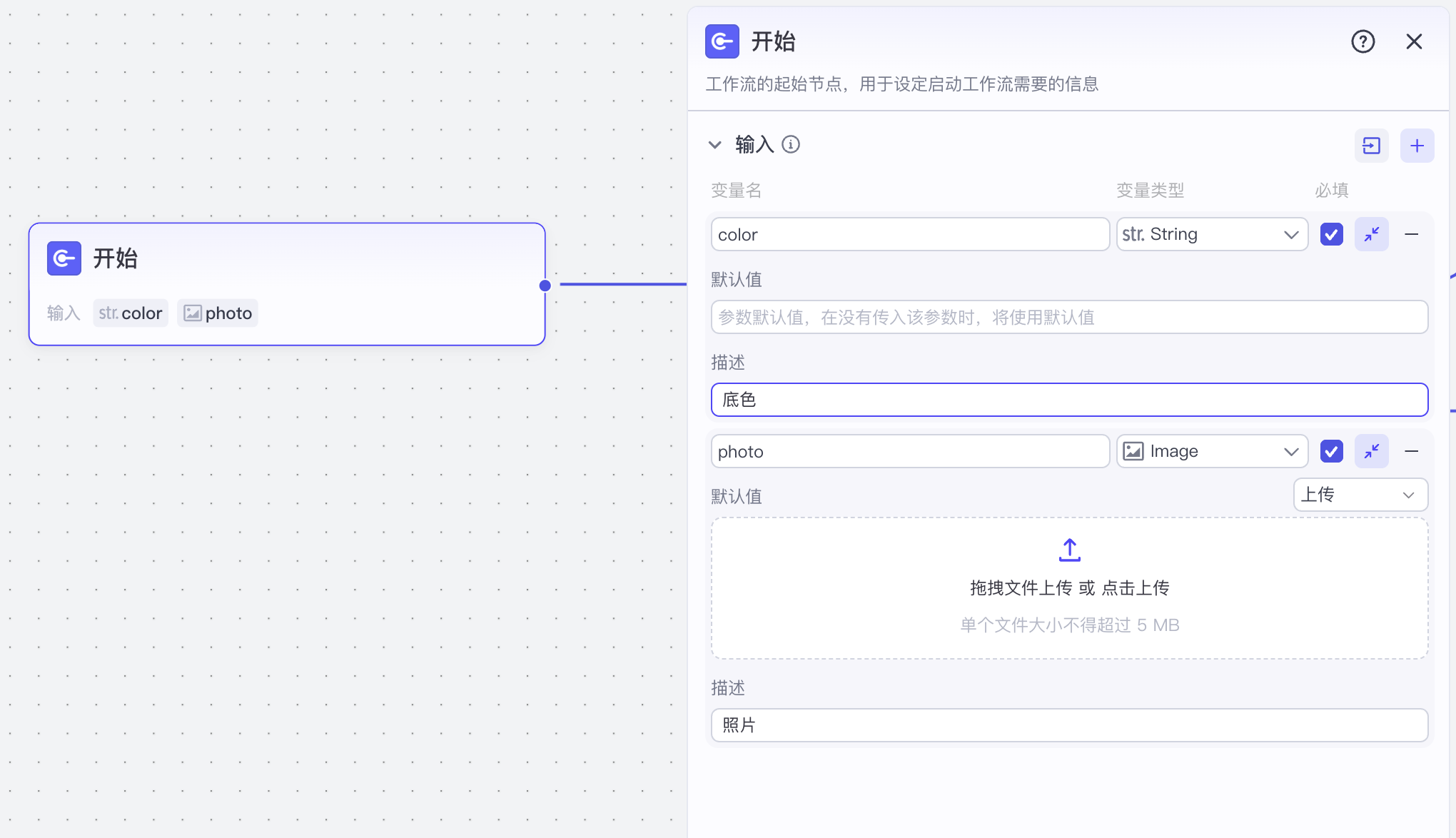Uncheck 必填 for the photo variable
This screenshot has width=1456, height=838.
point(1331,451)
